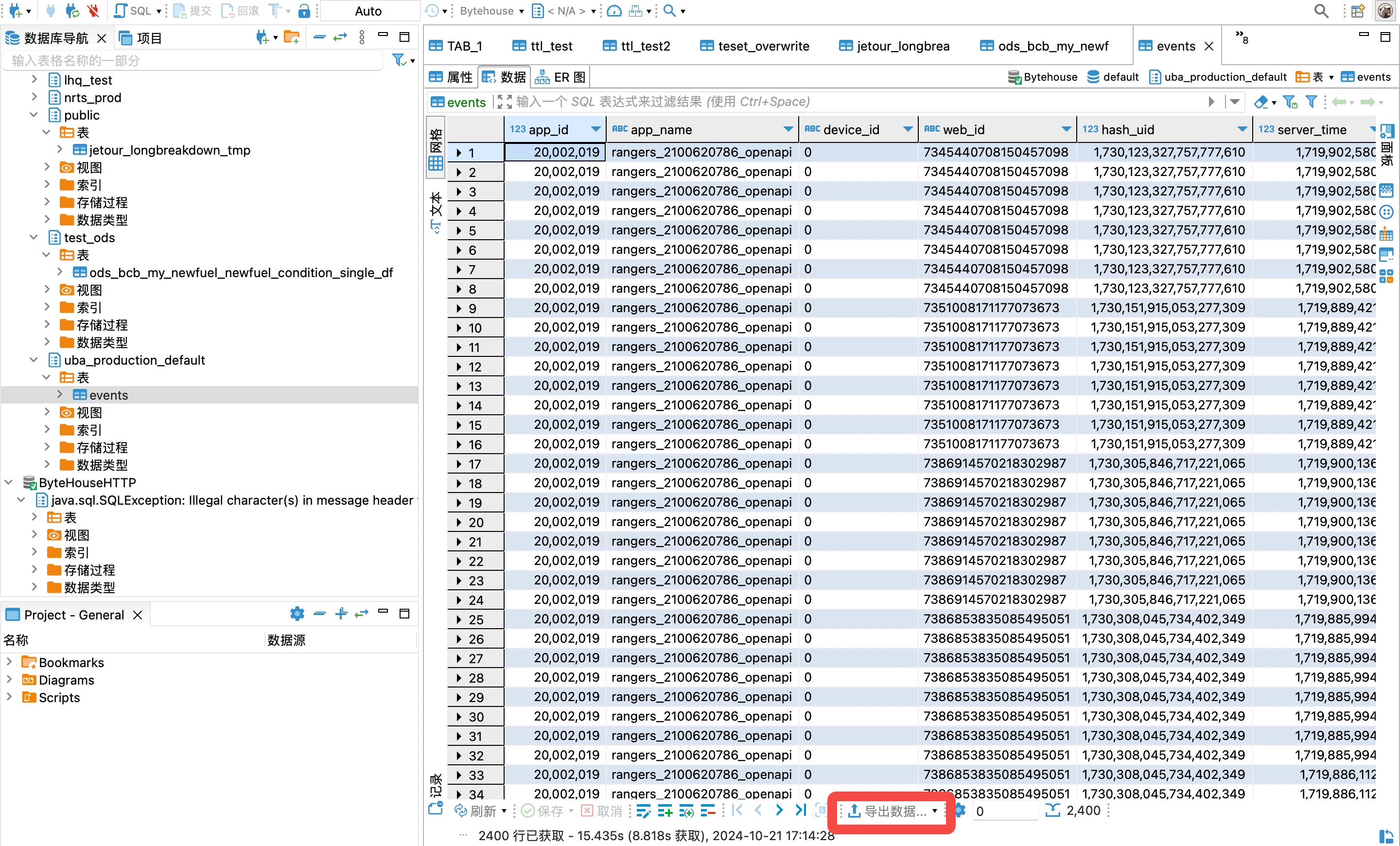Screen dimensions: 1400x846
Task: Open the app_id column filter dropdown
Action: 595,129
